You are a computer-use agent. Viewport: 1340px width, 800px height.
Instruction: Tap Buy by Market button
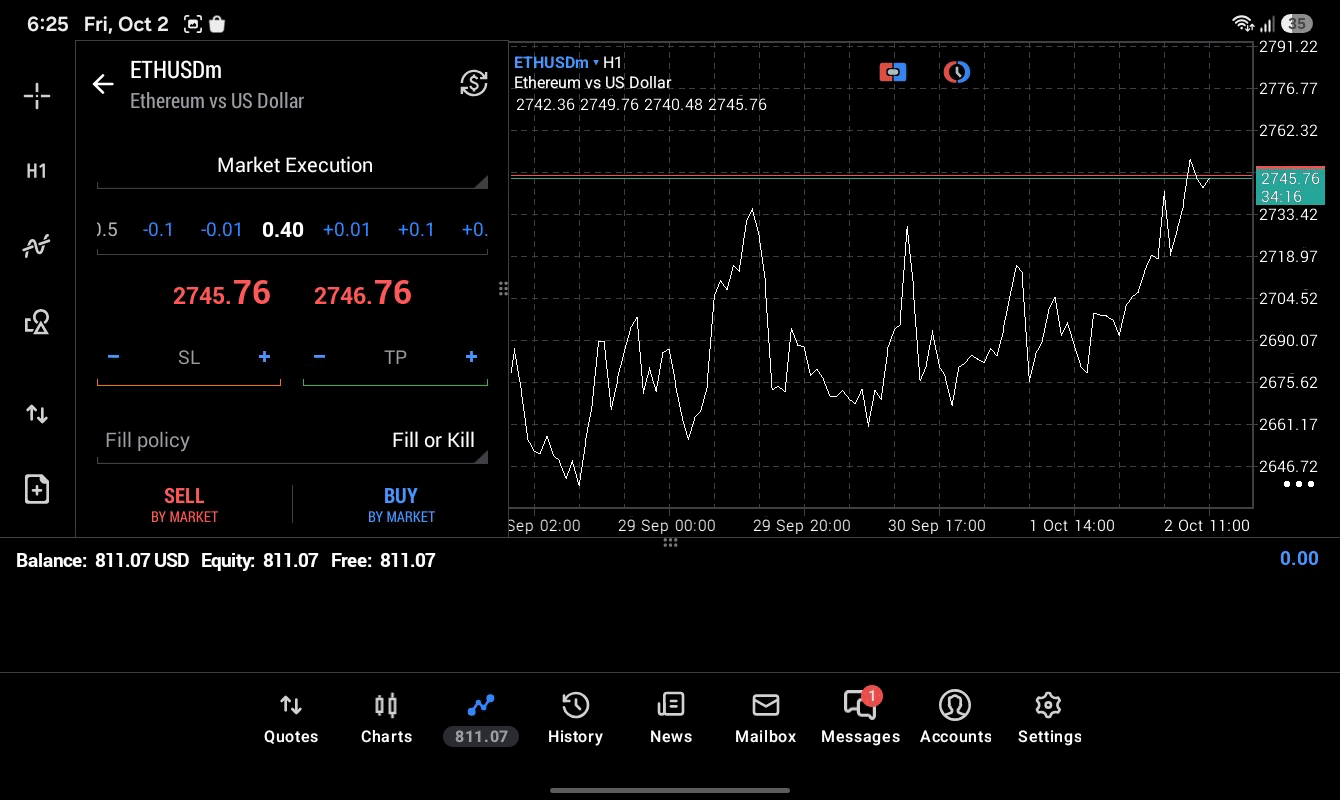coord(401,505)
